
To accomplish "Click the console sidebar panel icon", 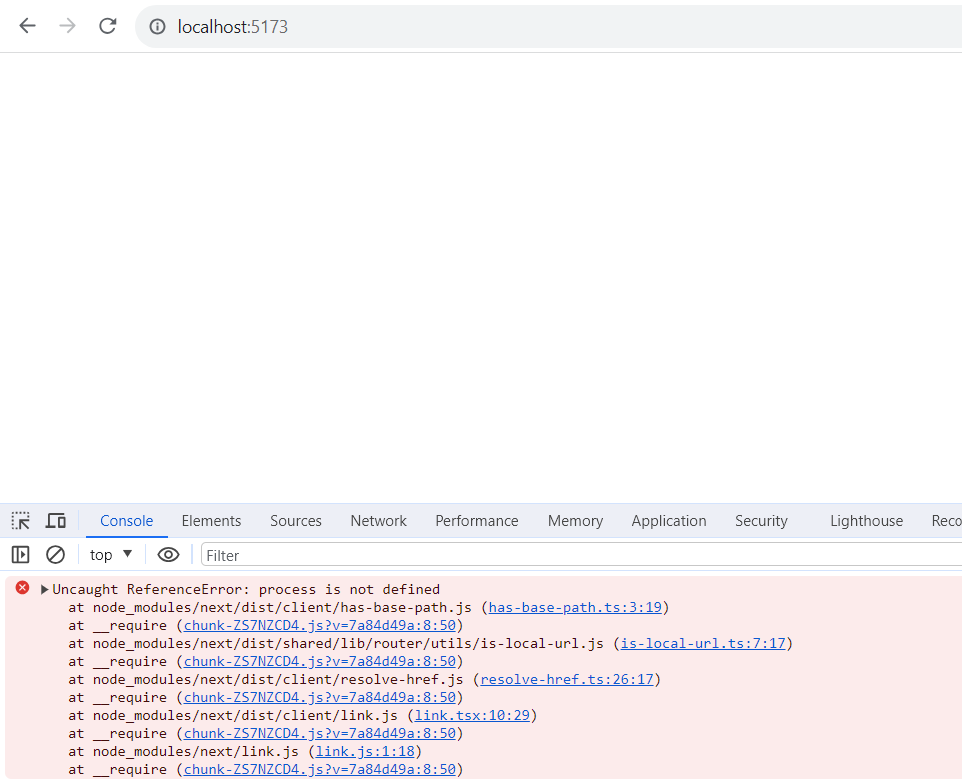I will click(x=20, y=554).
